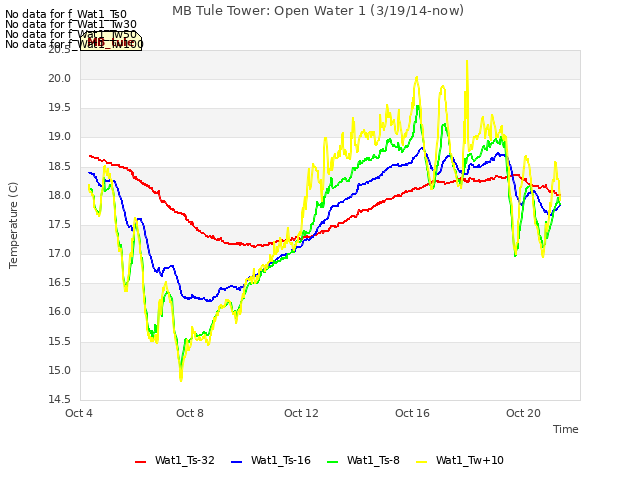Click the red Wat1_Ts-32 legend swatch

[140, 462]
